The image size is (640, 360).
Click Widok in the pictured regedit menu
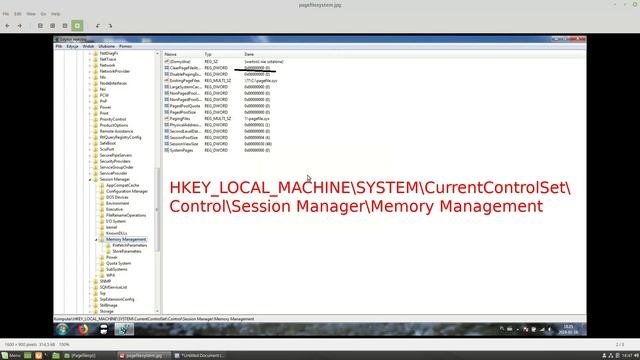point(88,47)
